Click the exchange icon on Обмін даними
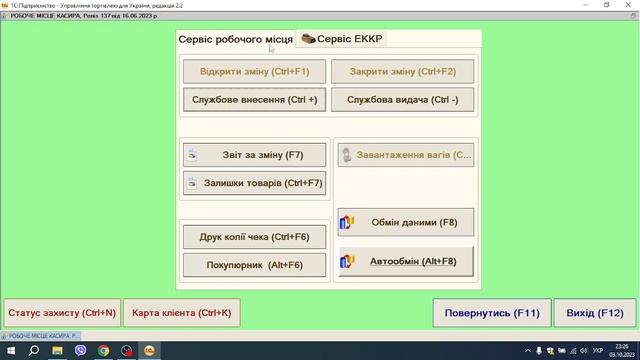640x360 pixels. pos(347,222)
